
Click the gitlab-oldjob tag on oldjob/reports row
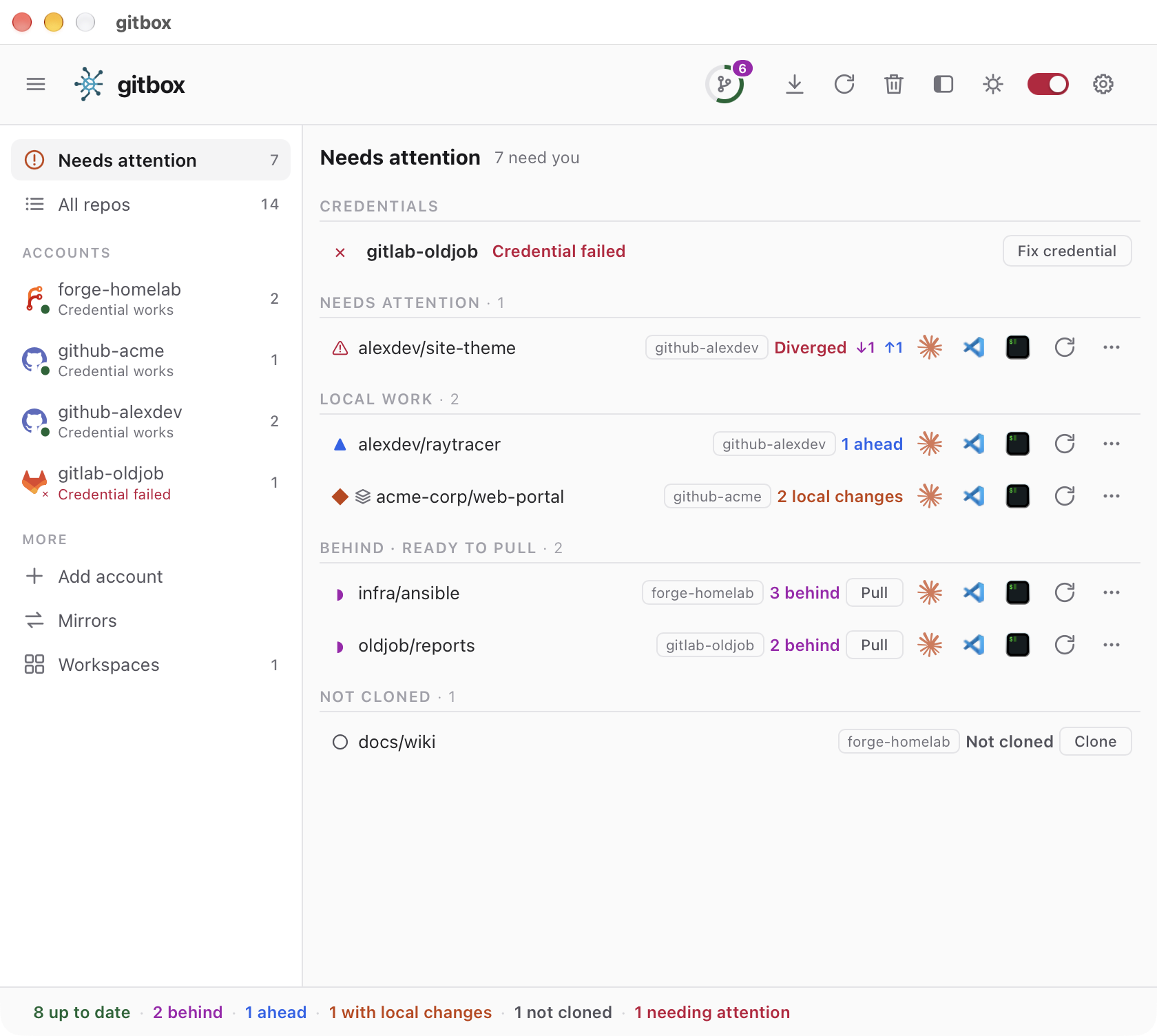[x=710, y=645]
